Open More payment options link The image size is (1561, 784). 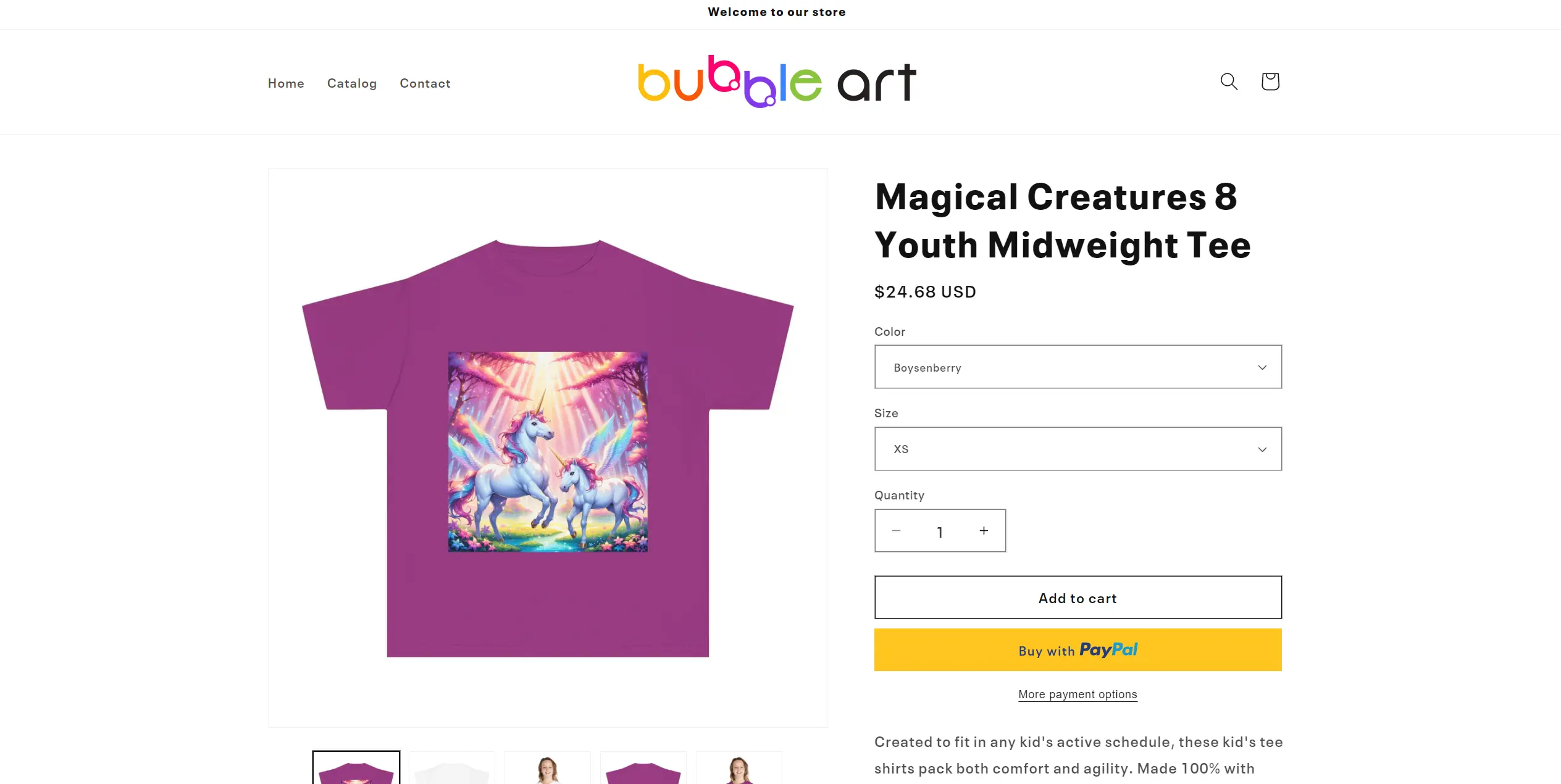(x=1078, y=694)
